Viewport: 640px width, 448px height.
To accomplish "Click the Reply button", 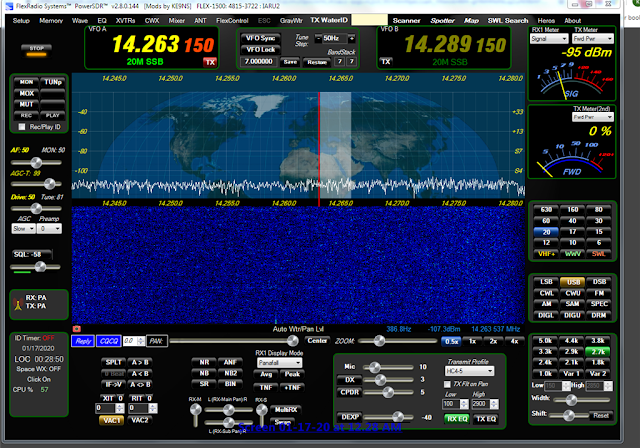I will (83, 341).
